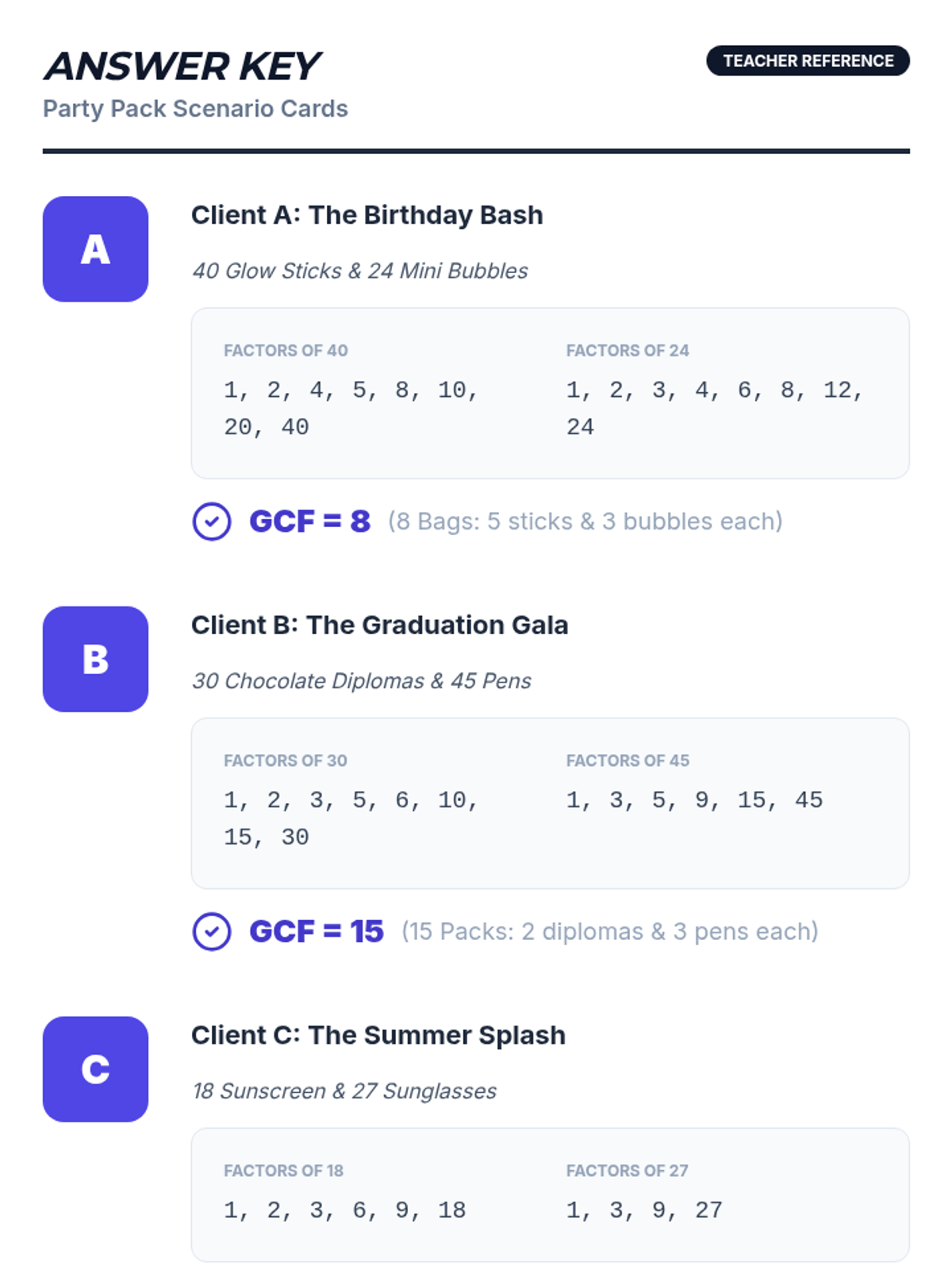Click the Factors of 45 label
Viewport: 952px width, 1270px height.
[x=628, y=760]
